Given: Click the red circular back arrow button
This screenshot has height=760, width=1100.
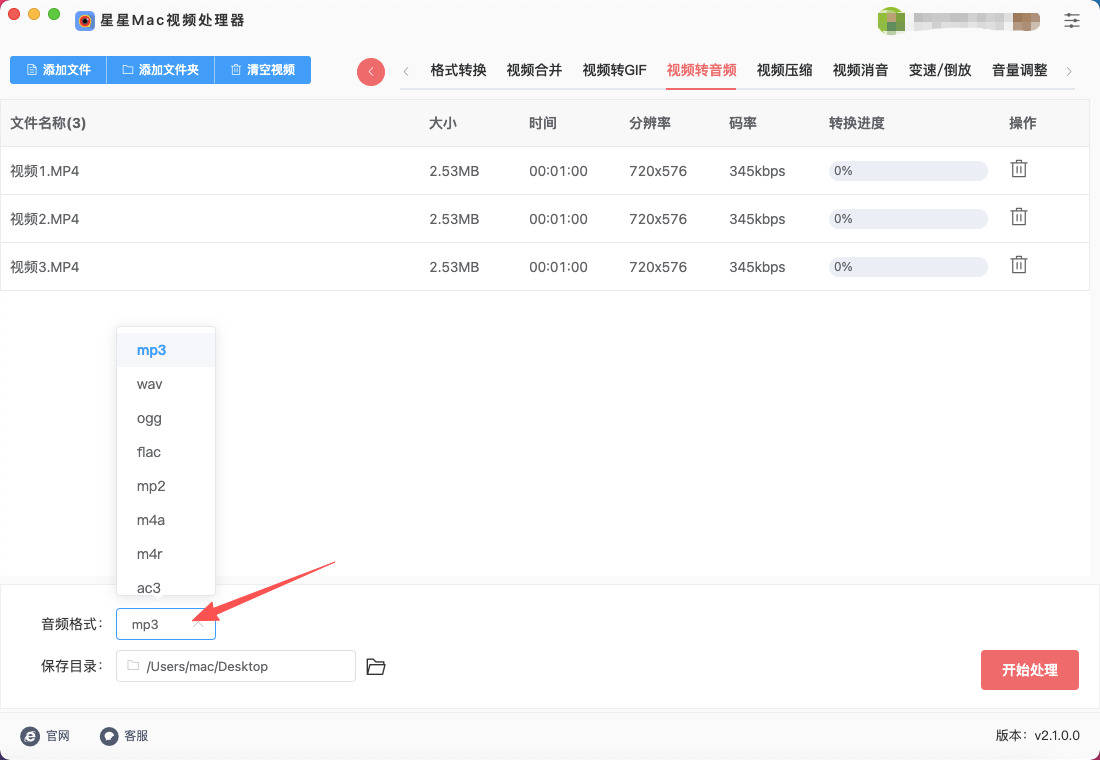Looking at the screenshot, I should coord(371,71).
